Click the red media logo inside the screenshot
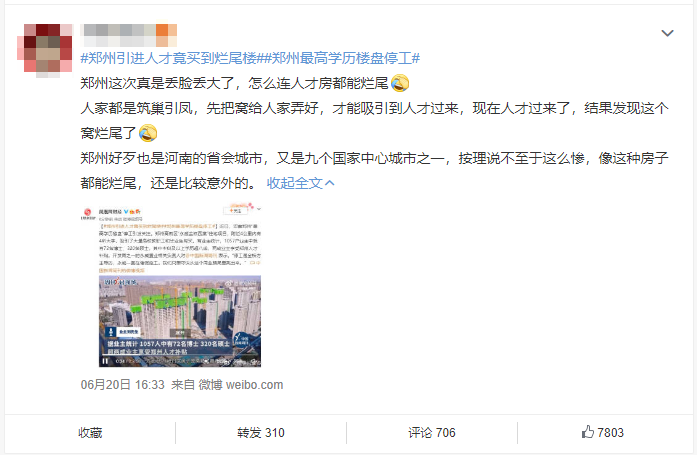The image size is (697, 455). 88,212
